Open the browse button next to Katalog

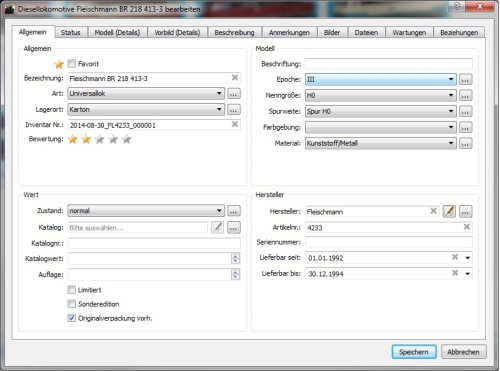click(234, 228)
